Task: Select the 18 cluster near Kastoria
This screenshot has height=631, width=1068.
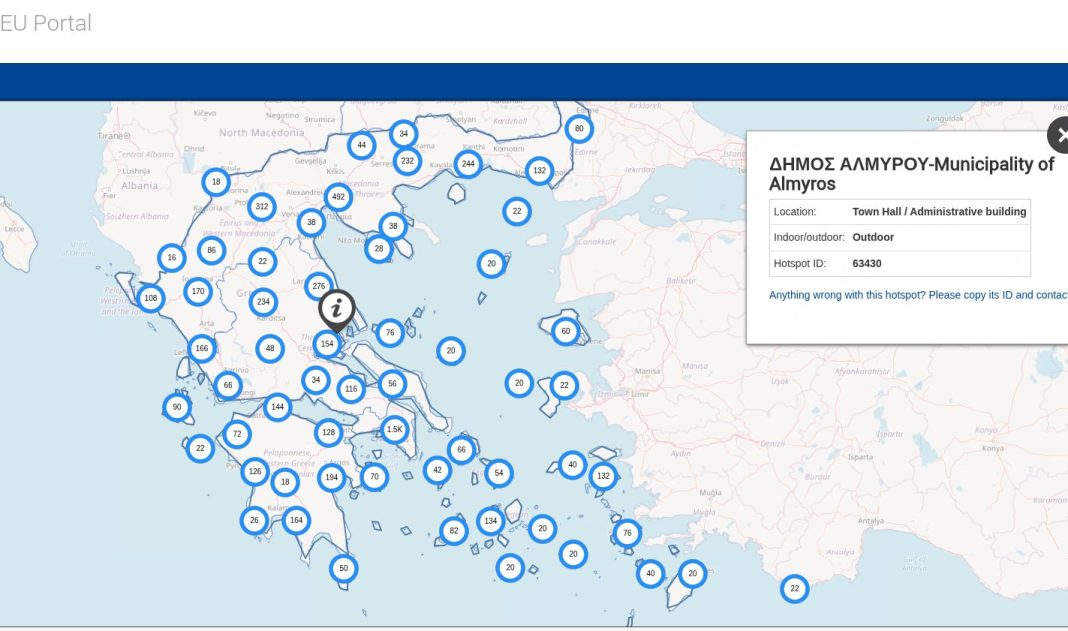Action: (x=215, y=182)
